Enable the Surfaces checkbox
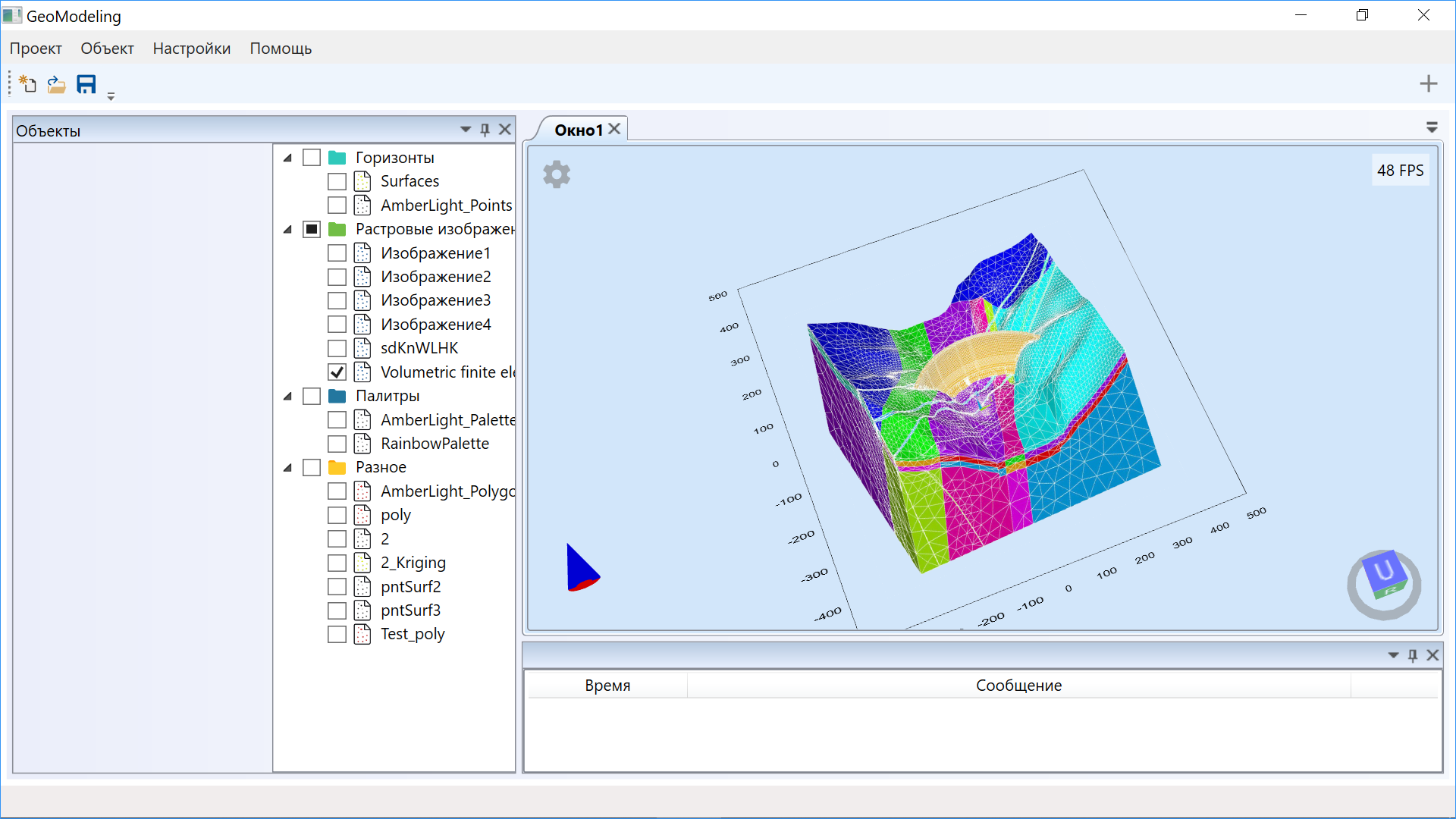Viewport: 1456px width, 819px height. 337,182
